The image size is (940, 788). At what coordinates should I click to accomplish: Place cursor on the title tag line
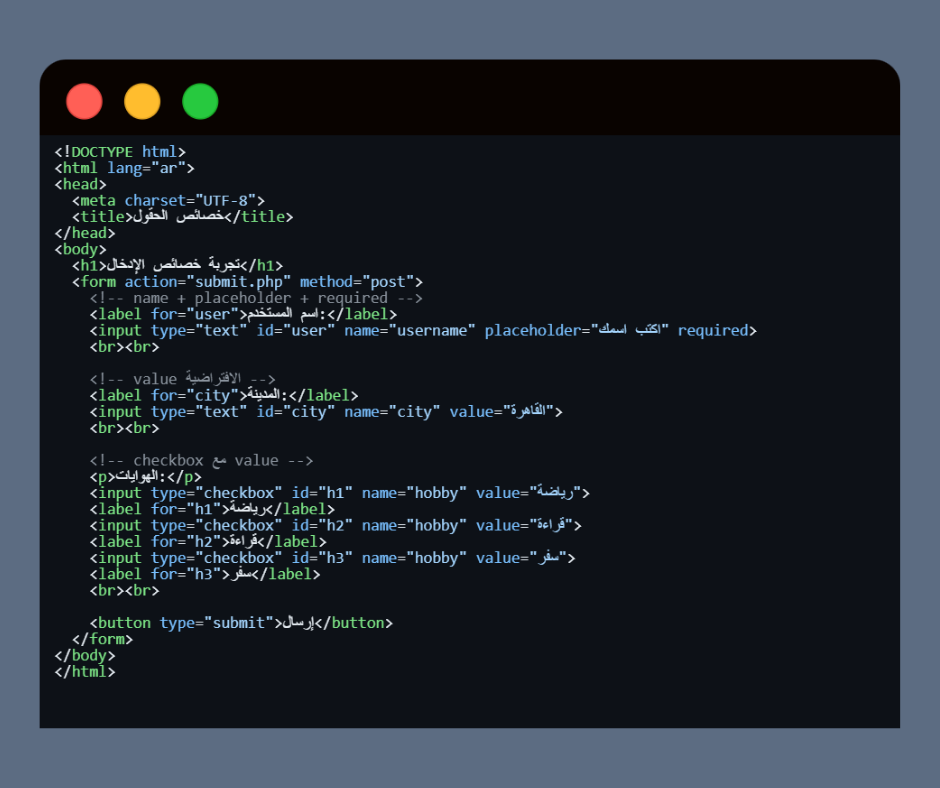(182, 216)
